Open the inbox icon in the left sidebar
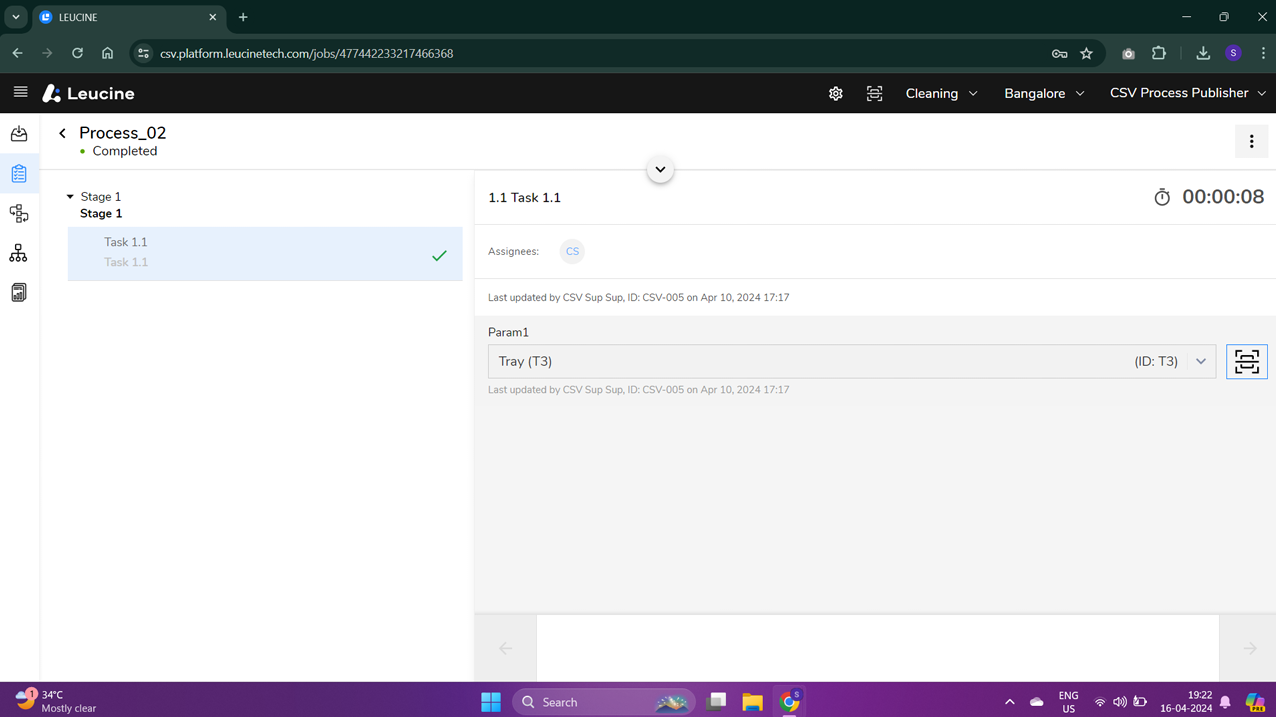 click(x=18, y=133)
